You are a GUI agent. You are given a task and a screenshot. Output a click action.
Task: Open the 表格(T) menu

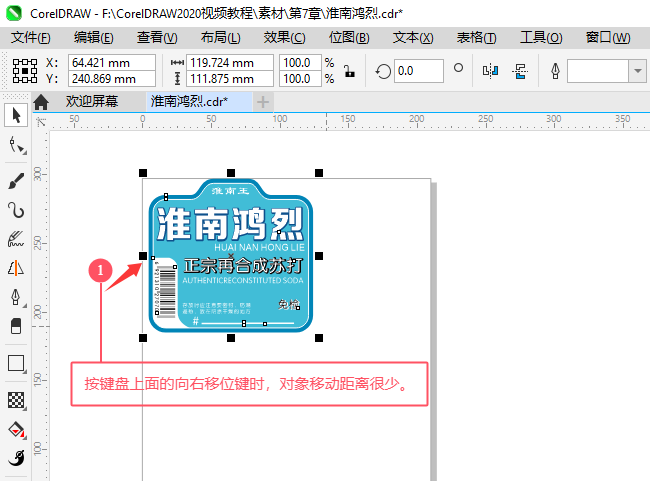coord(476,38)
